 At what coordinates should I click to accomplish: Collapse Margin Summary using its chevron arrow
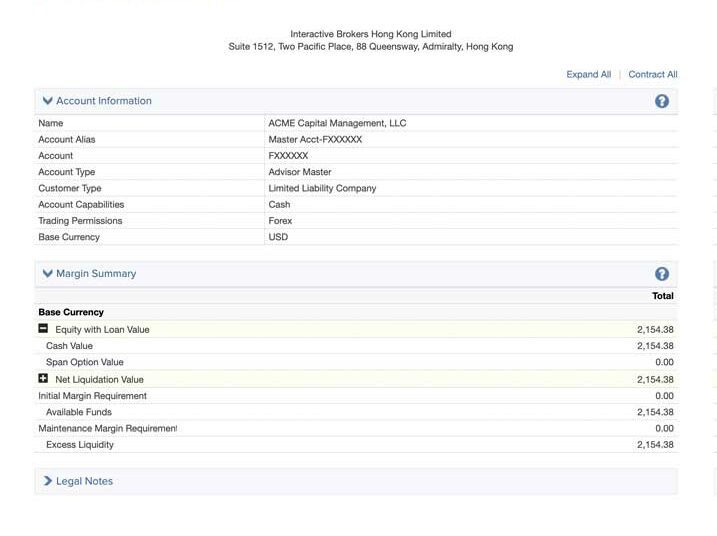pyautogui.click(x=47, y=274)
